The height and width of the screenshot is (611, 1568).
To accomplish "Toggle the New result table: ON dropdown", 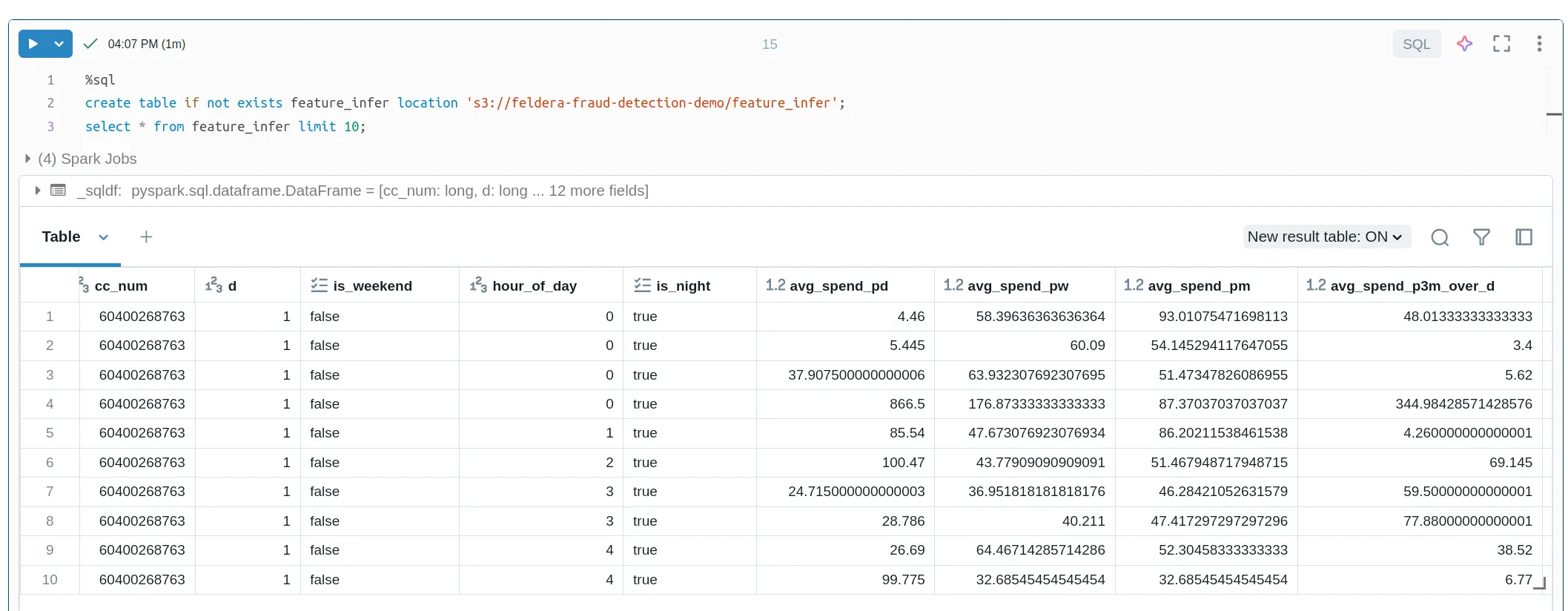I will (1326, 237).
